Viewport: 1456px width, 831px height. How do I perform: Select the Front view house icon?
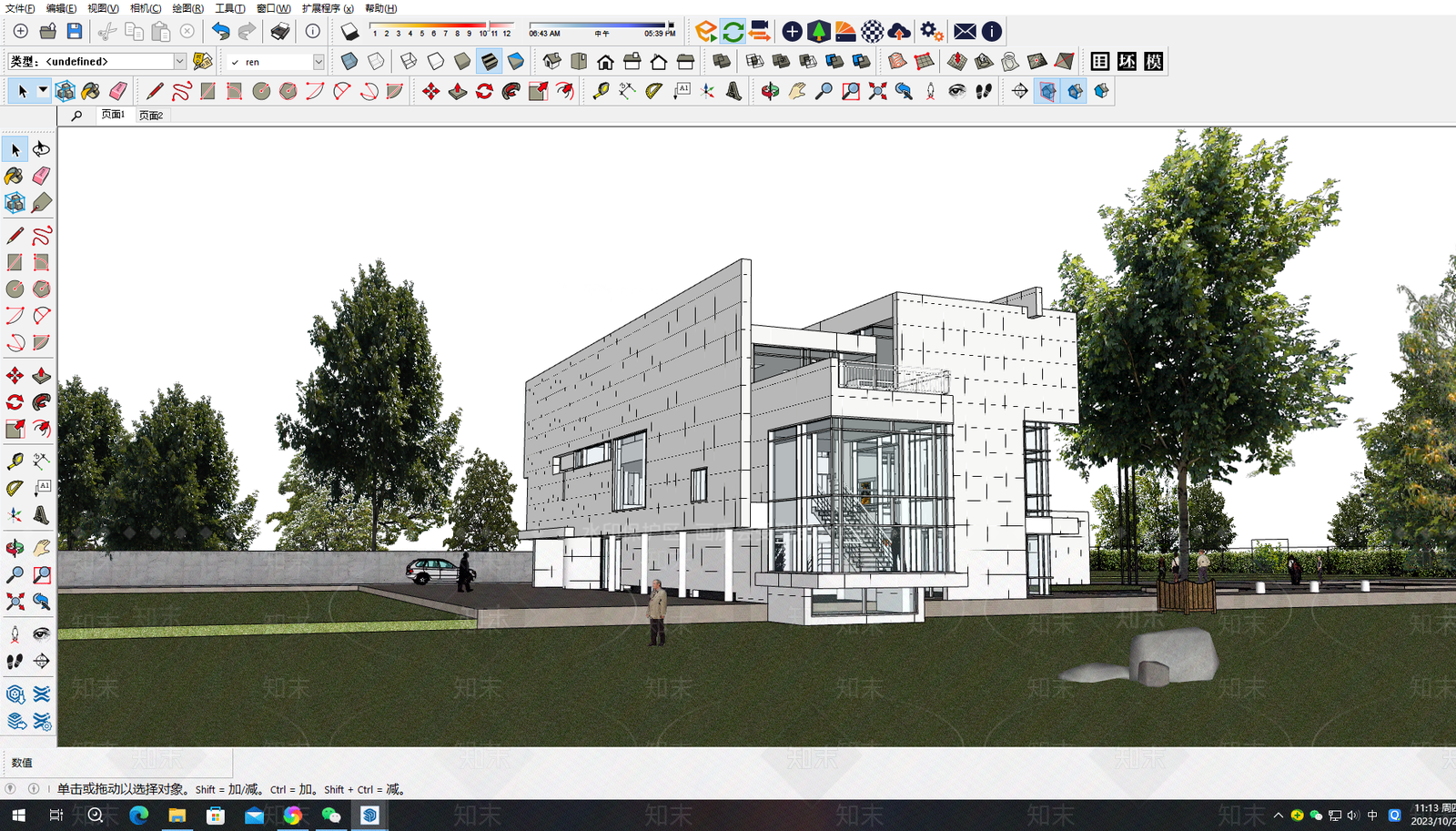pyautogui.click(x=605, y=62)
